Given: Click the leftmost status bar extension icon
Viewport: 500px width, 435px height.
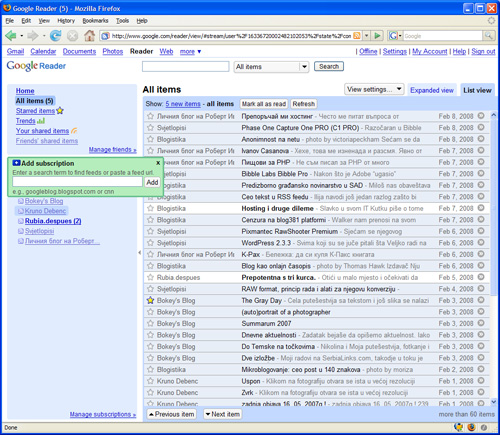Looking at the screenshot, I should (x=458, y=427).
